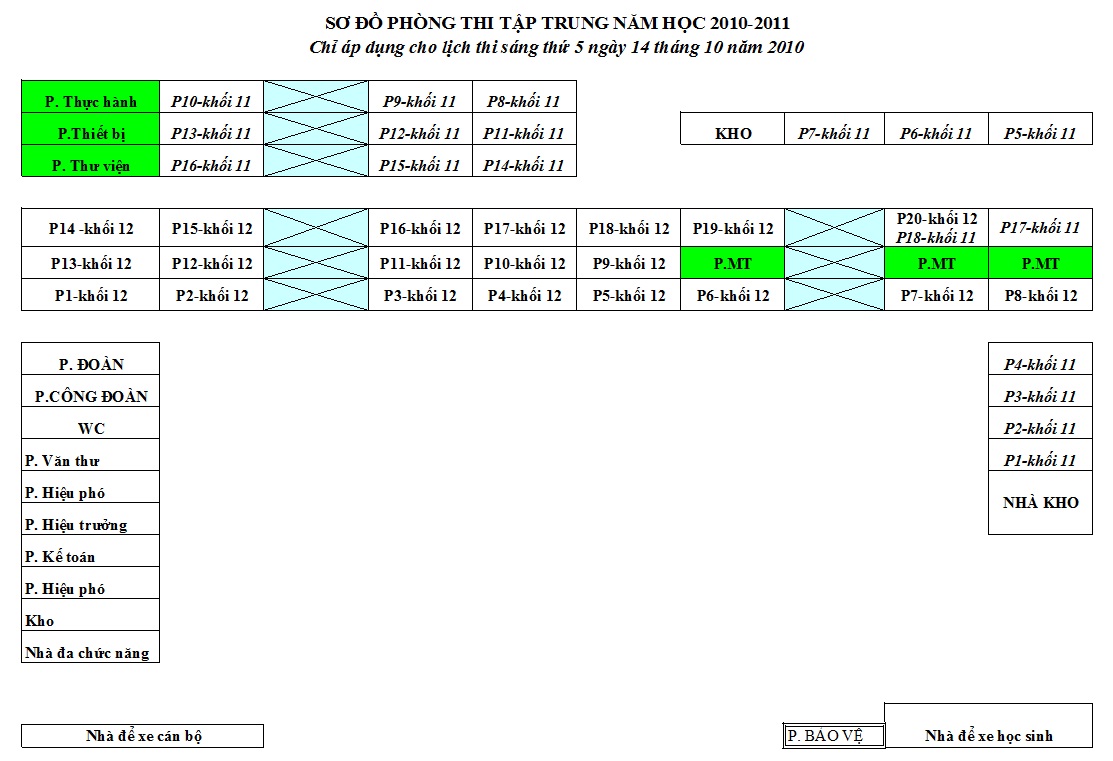This screenshot has width=1113, height=761.
Task: Select the "P. BẢO VỆ" cell
Action: (x=833, y=736)
